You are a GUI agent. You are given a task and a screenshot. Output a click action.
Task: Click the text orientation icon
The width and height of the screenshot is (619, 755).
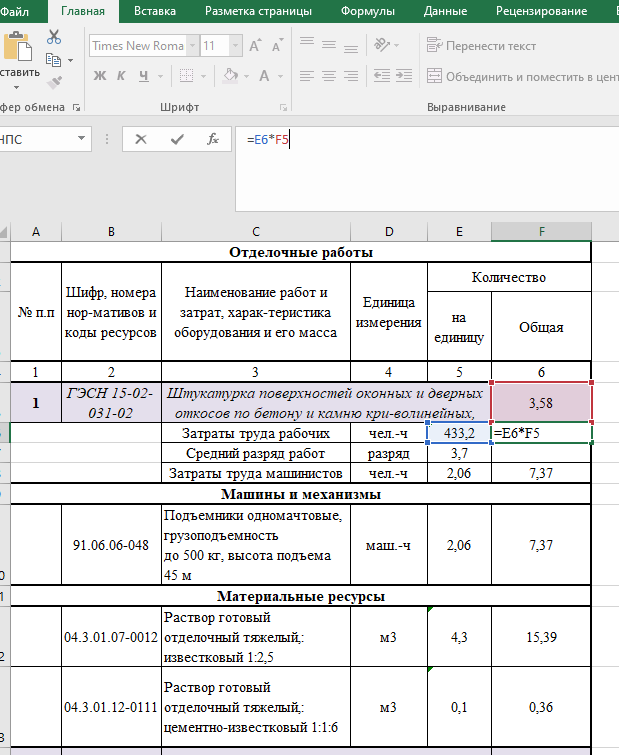382,45
